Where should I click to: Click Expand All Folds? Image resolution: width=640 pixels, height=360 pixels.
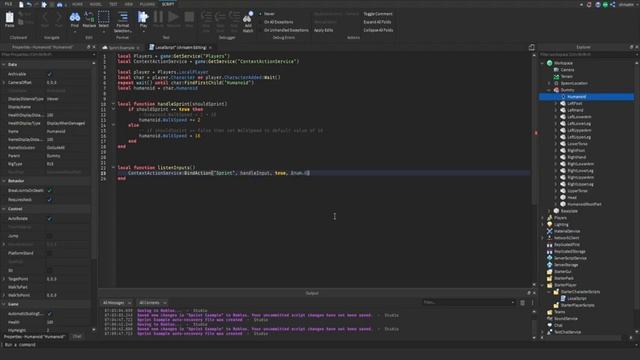(x=377, y=22)
